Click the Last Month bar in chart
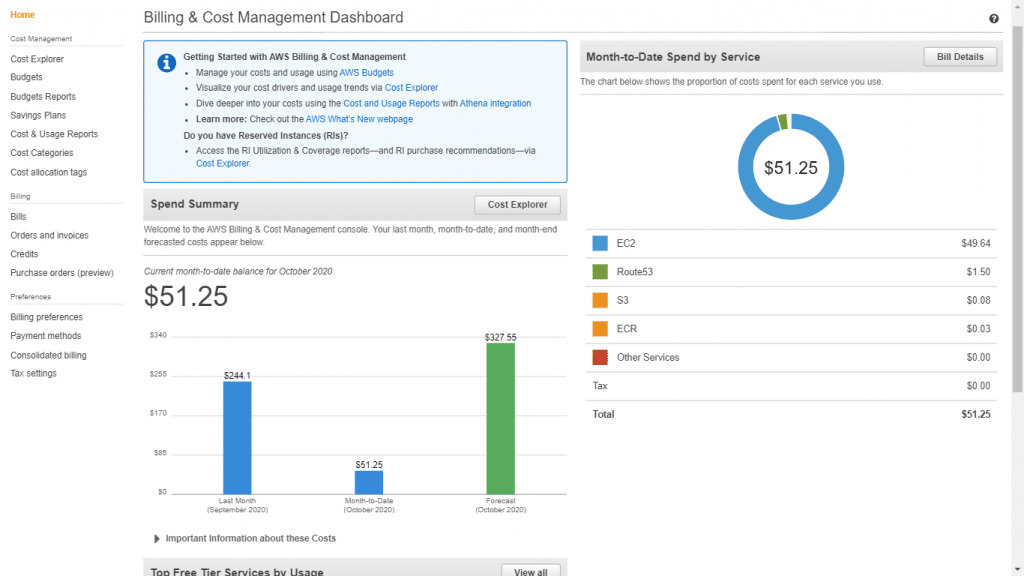The height and width of the screenshot is (576, 1024). 237,436
